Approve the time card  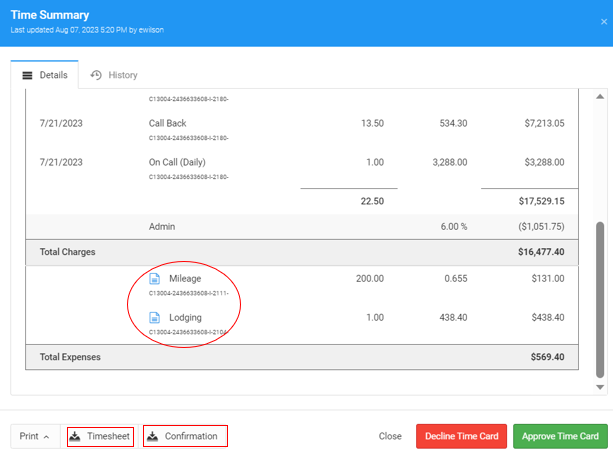click(560, 437)
